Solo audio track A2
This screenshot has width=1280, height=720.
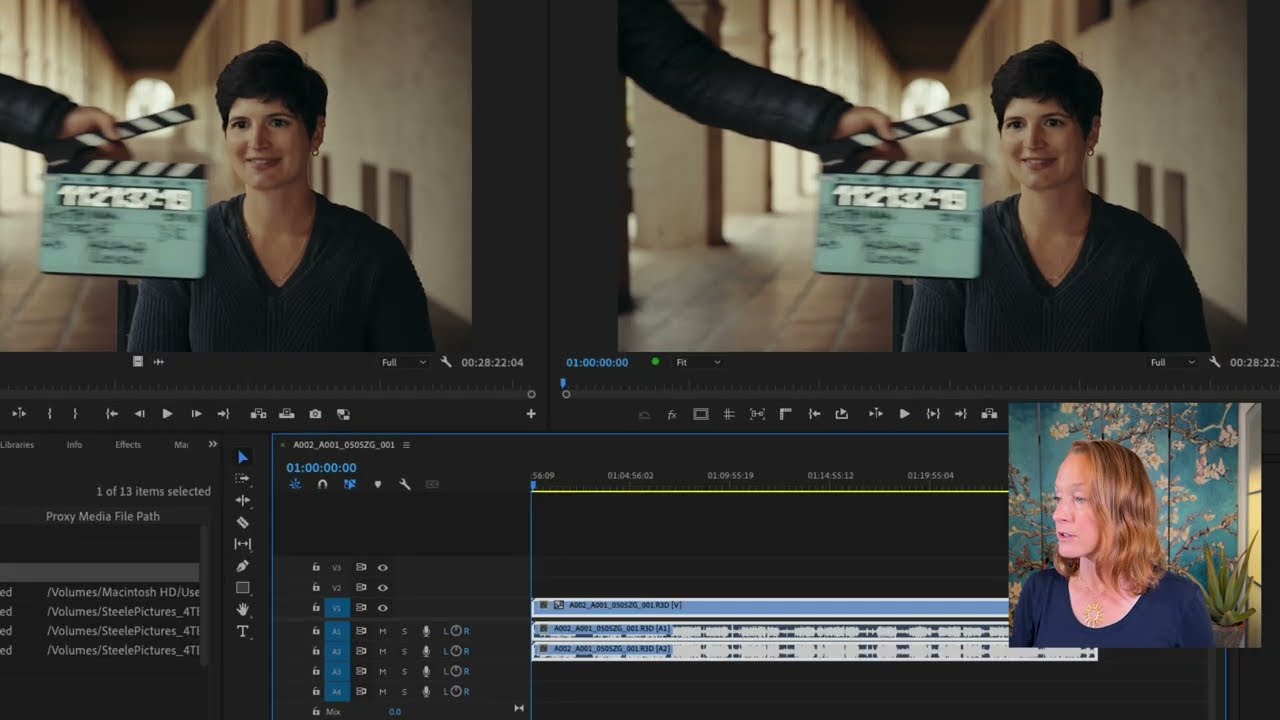click(x=404, y=651)
